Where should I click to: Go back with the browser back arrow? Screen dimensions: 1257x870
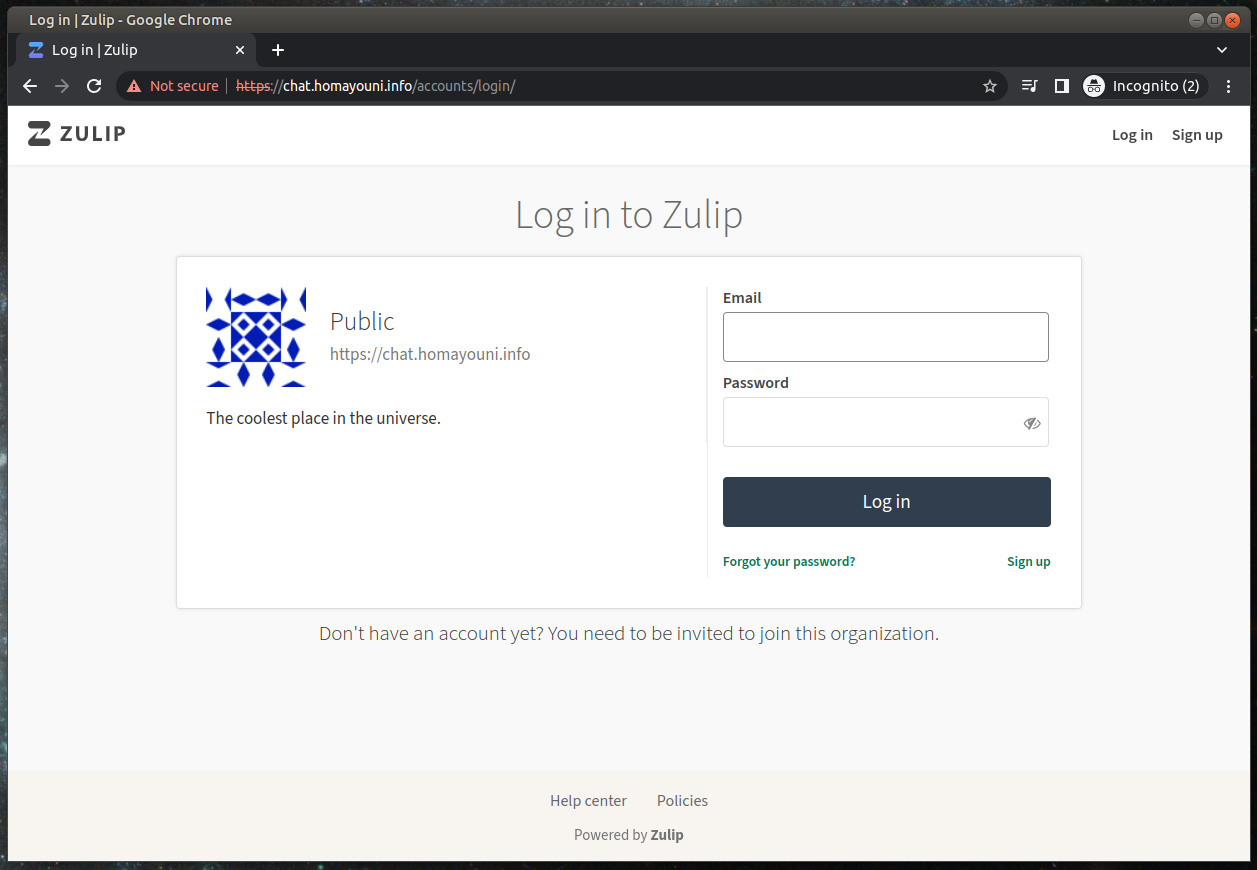click(30, 86)
